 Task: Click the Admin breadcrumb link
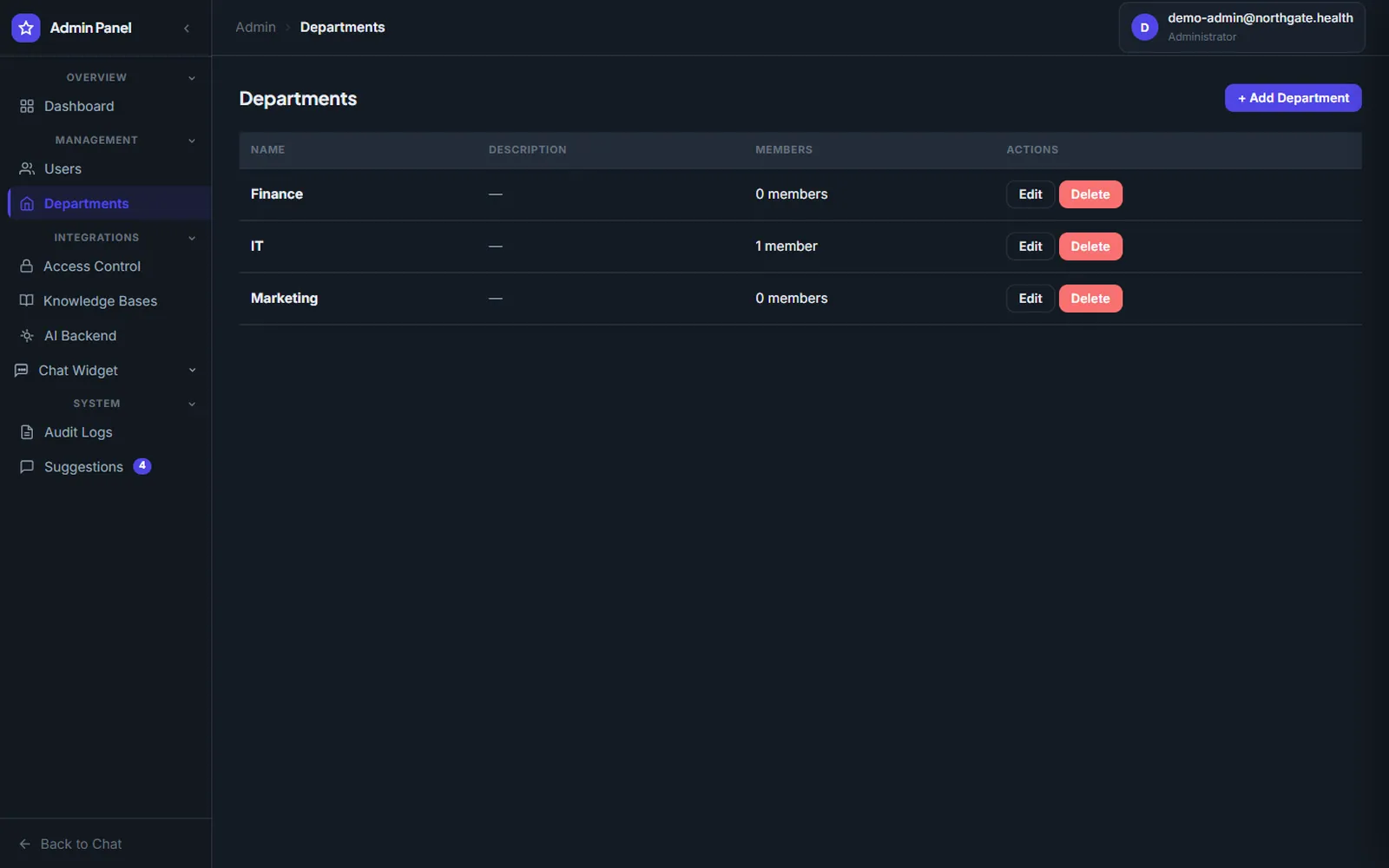255,27
